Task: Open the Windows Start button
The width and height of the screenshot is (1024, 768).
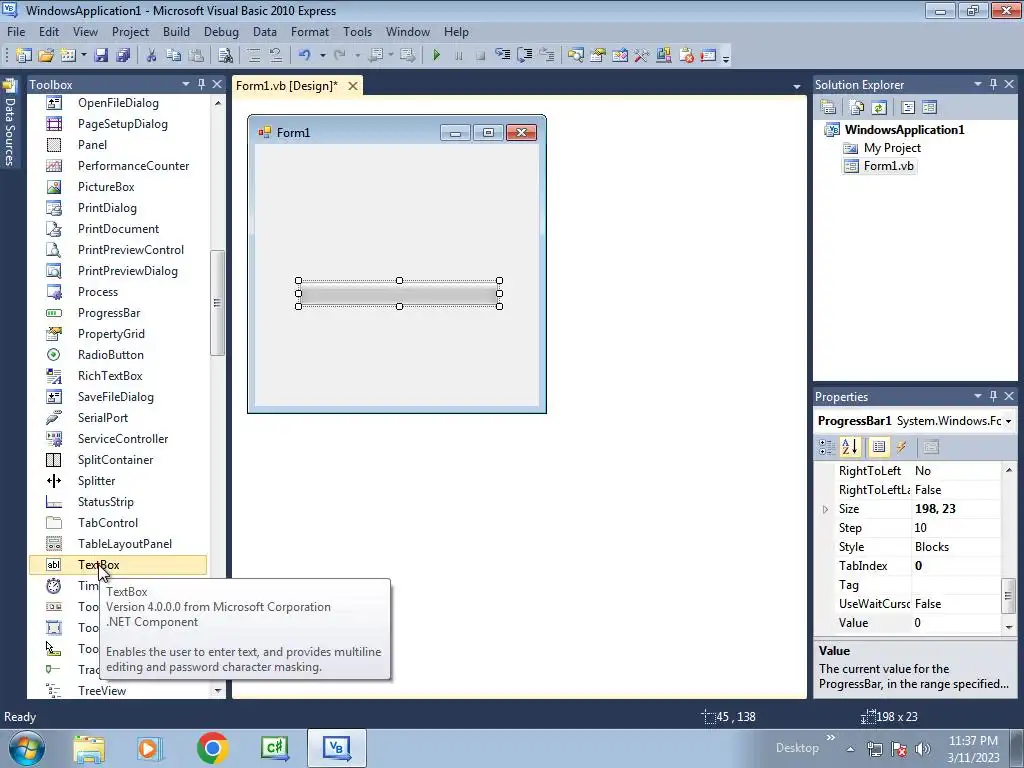Action: (26, 748)
